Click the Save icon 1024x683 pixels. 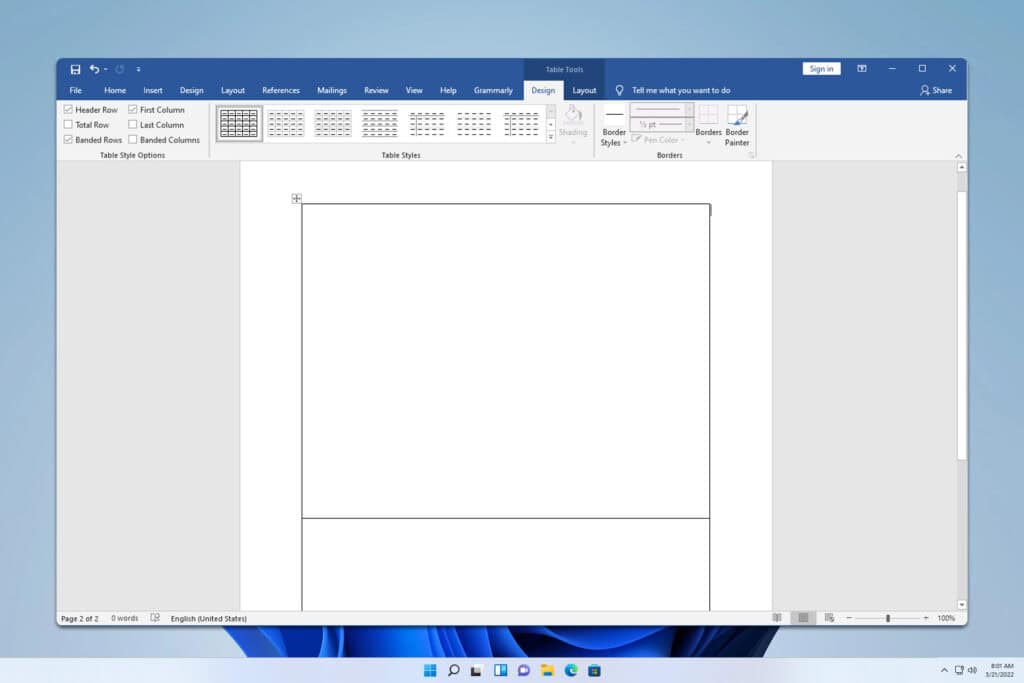[x=74, y=69]
